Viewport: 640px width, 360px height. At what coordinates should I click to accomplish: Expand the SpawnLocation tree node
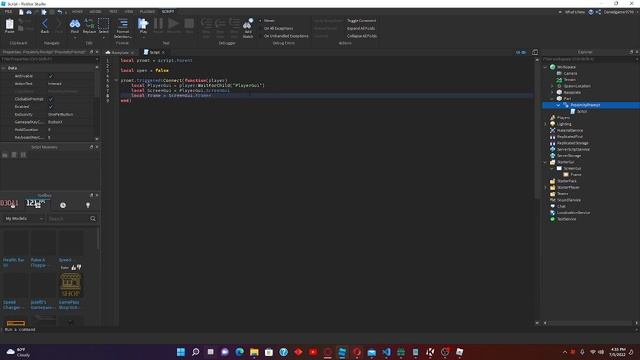tap(552, 86)
